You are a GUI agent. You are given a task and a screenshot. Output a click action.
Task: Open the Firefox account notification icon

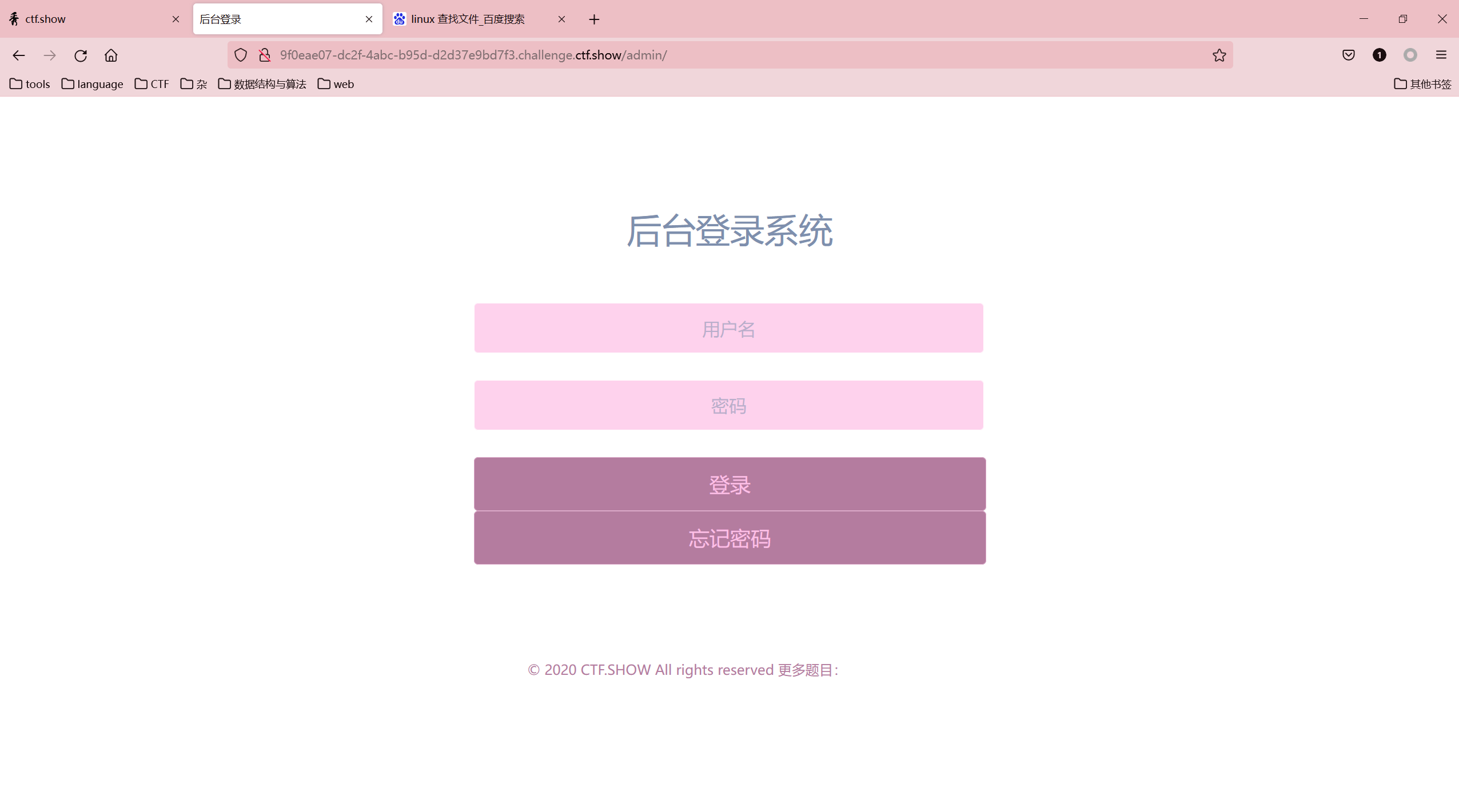click(1380, 55)
